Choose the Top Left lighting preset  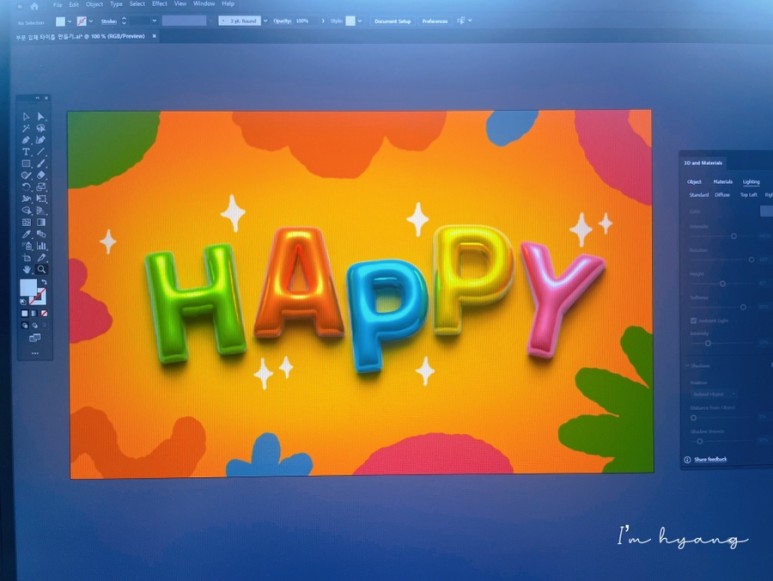click(x=748, y=195)
